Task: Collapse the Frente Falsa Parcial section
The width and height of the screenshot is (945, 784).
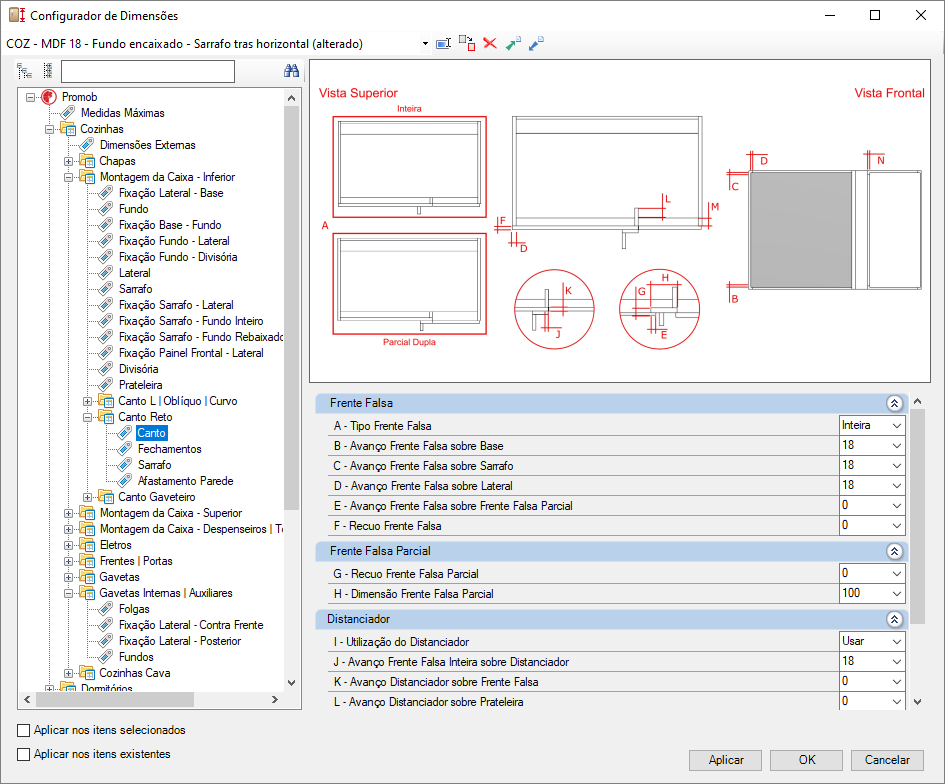Action: click(x=894, y=551)
